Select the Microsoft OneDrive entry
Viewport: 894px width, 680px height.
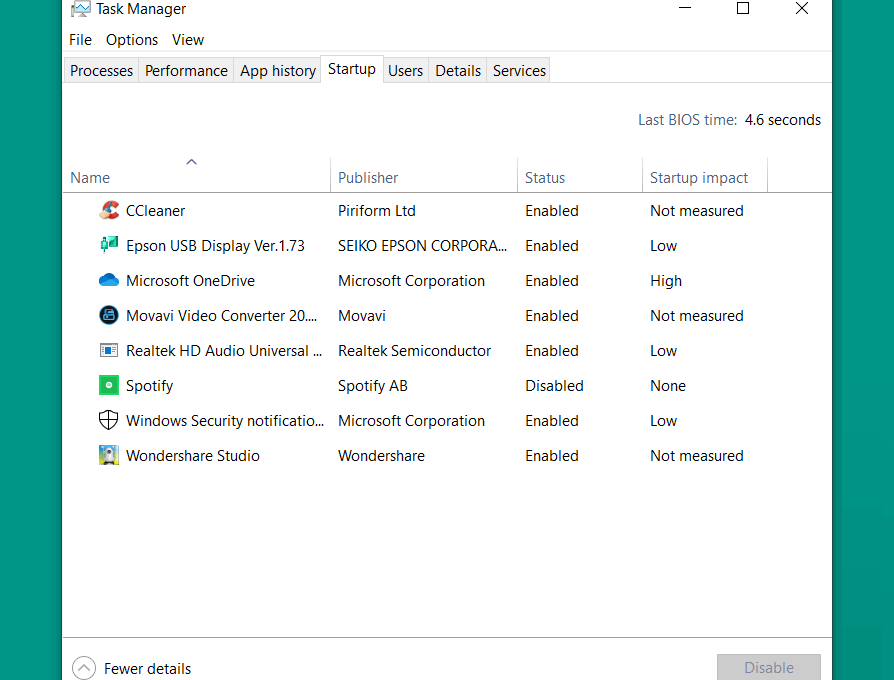(x=190, y=280)
